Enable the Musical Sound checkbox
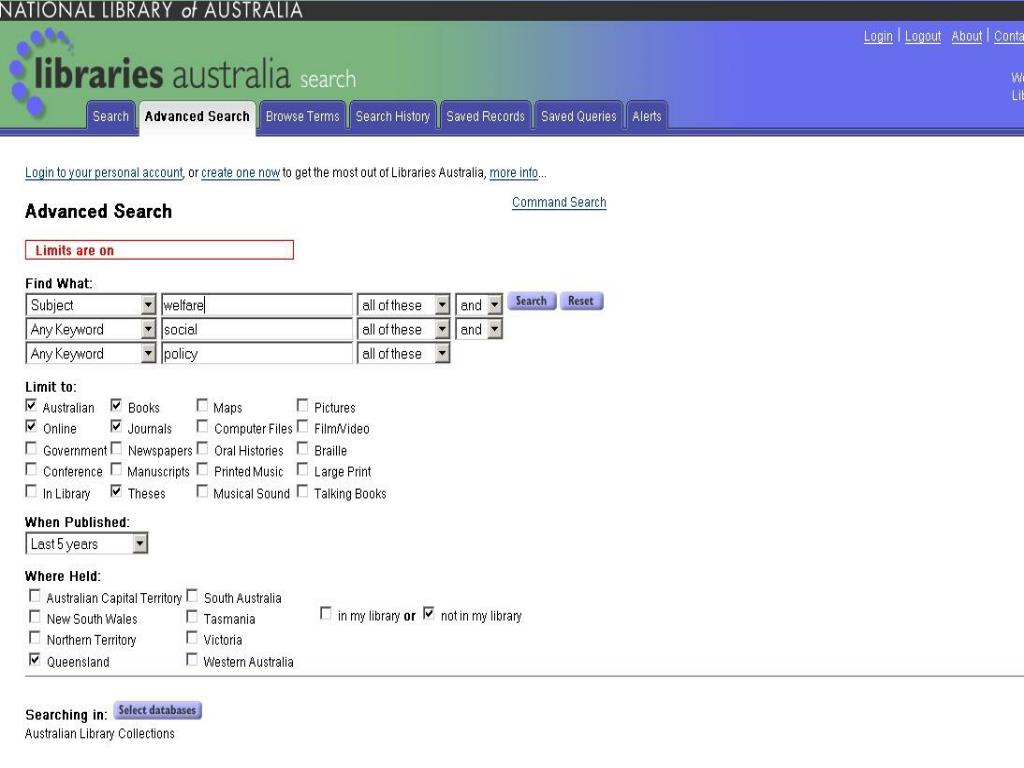 [202, 491]
